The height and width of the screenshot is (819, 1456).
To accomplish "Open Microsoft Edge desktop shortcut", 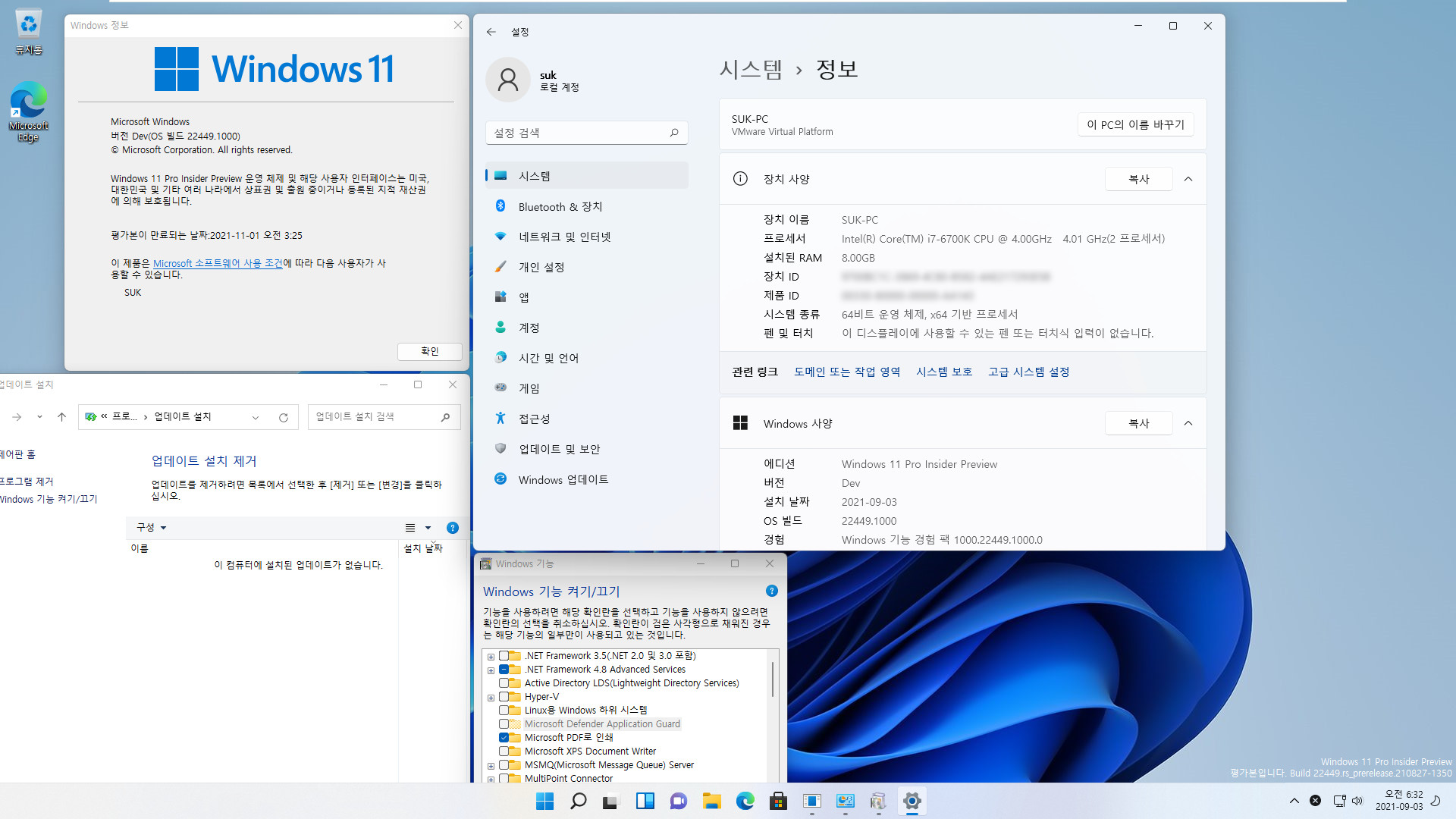I will (28, 111).
